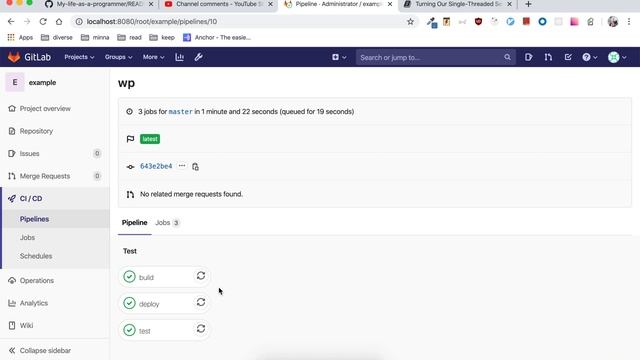The height and width of the screenshot is (360, 640).
Task: Select Pipelines under CI / CD
Action: coord(34,219)
